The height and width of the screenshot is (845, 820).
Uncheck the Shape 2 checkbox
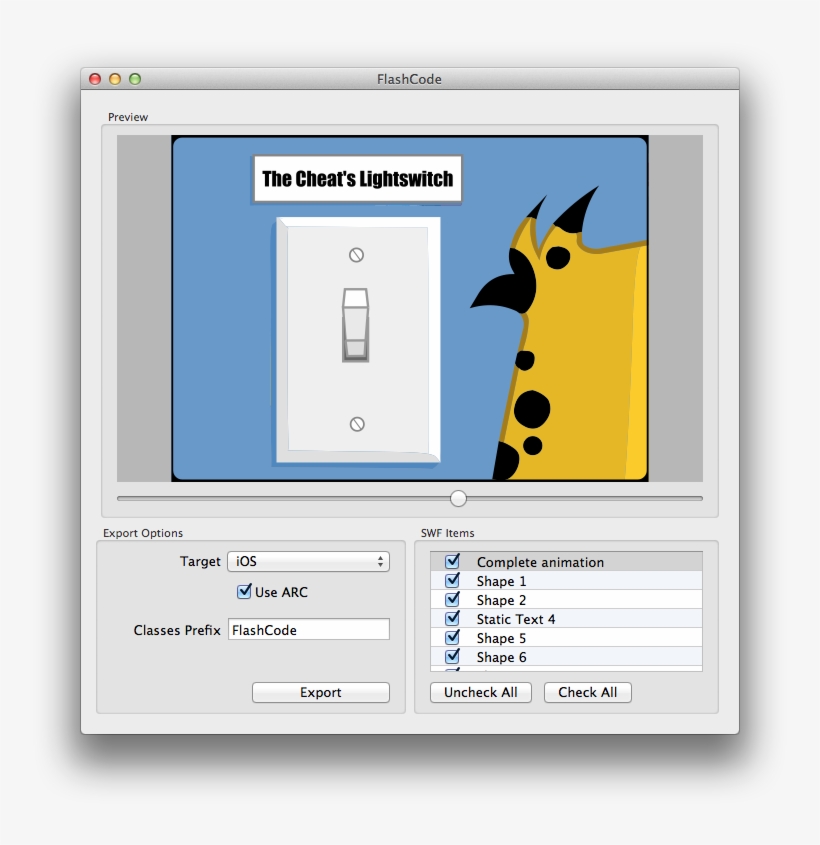(453, 599)
